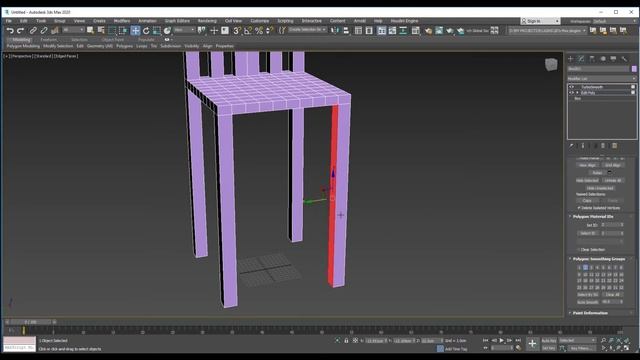Click the timeline time slider
Viewport: 640px width, 360px height.
click(x=31, y=322)
